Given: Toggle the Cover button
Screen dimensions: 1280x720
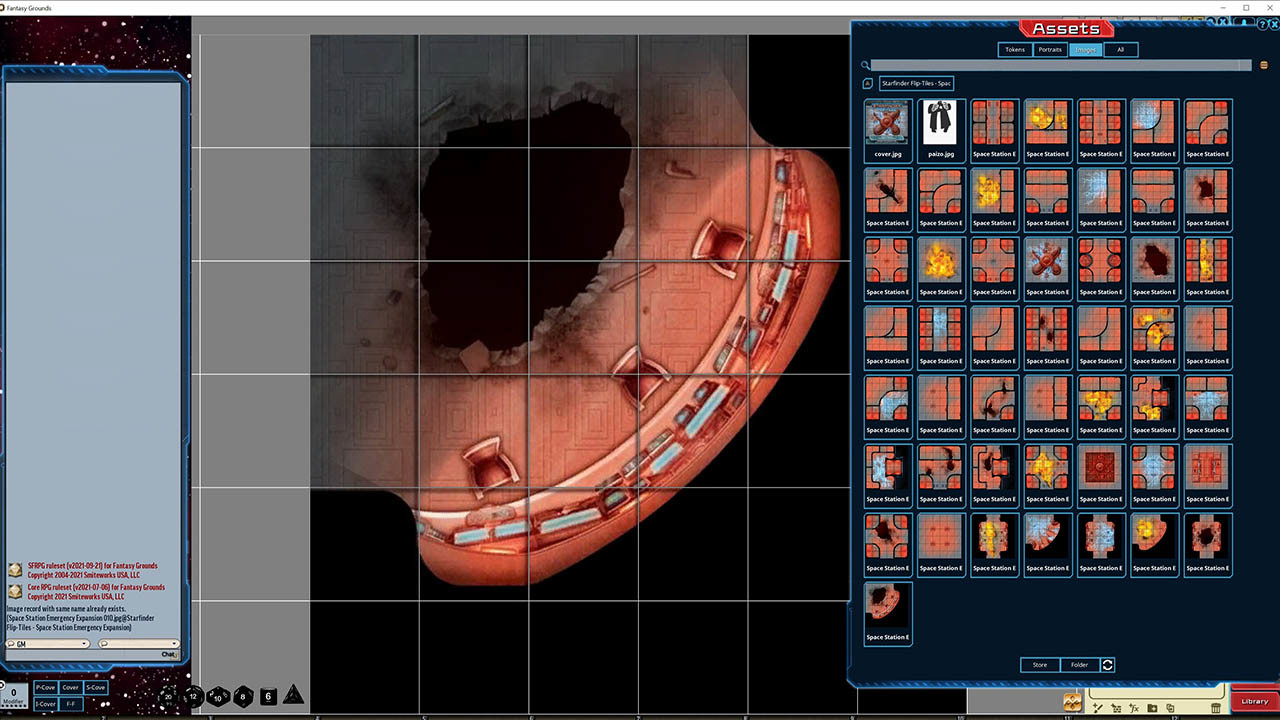Looking at the screenshot, I should click(x=70, y=687).
